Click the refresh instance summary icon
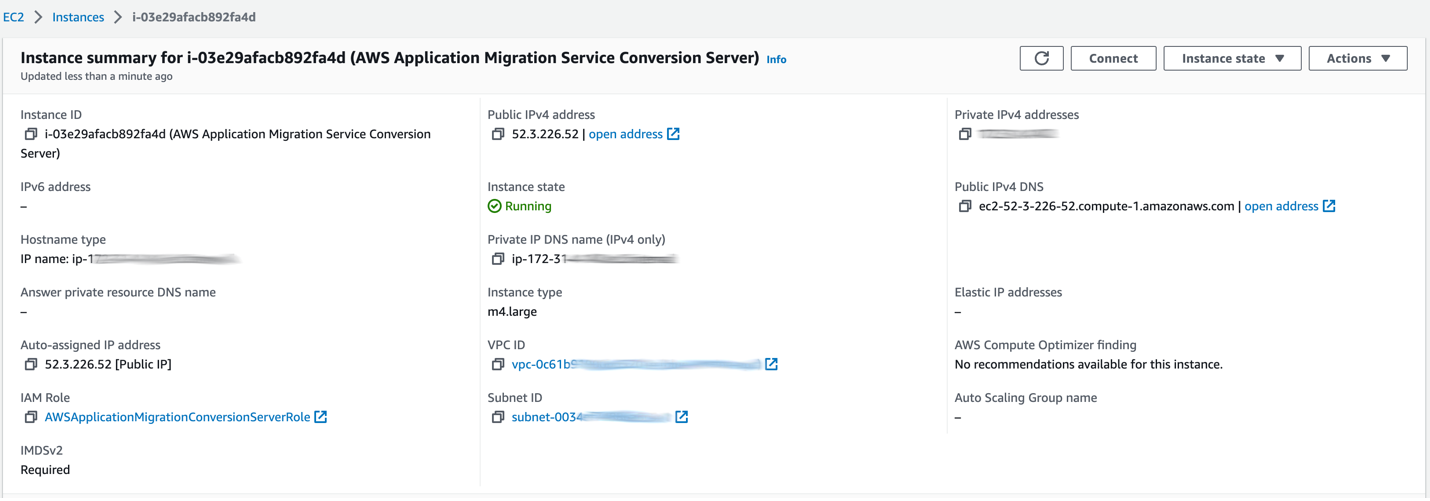The height and width of the screenshot is (501, 1430). tap(1041, 58)
